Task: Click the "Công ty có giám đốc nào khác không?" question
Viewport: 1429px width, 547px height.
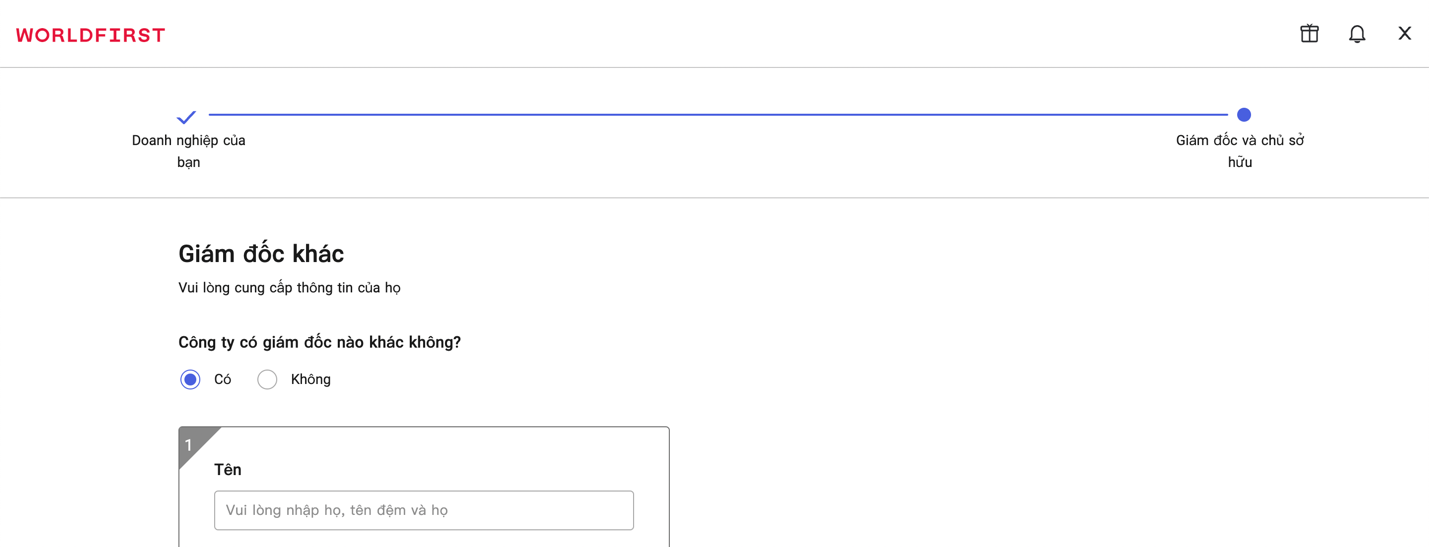Action: 319,342
